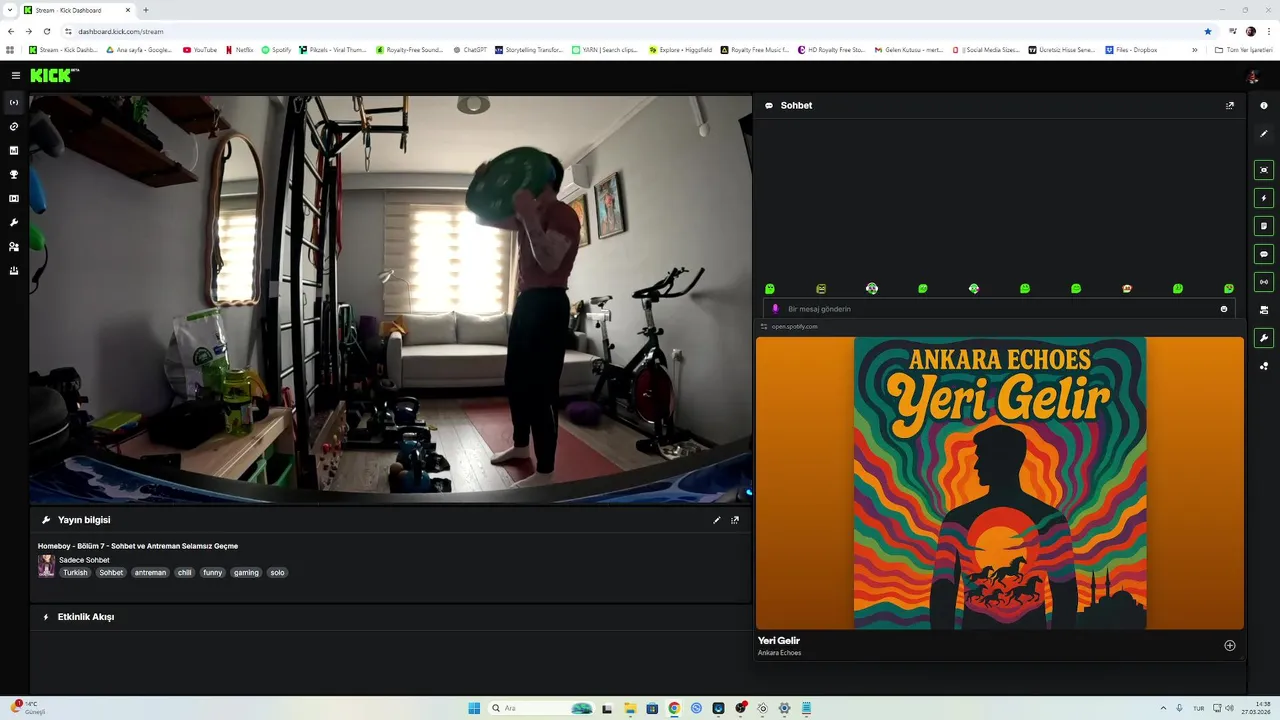This screenshot has height=720, width=1280.
Task: Select the chill tag
Action: pyautogui.click(x=184, y=573)
